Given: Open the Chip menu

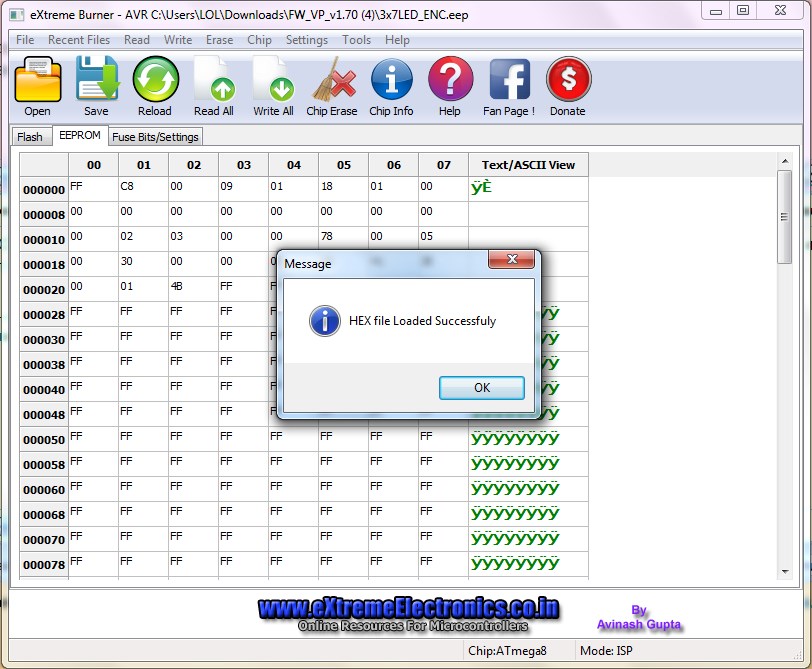Looking at the screenshot, I should click(259, 40).
